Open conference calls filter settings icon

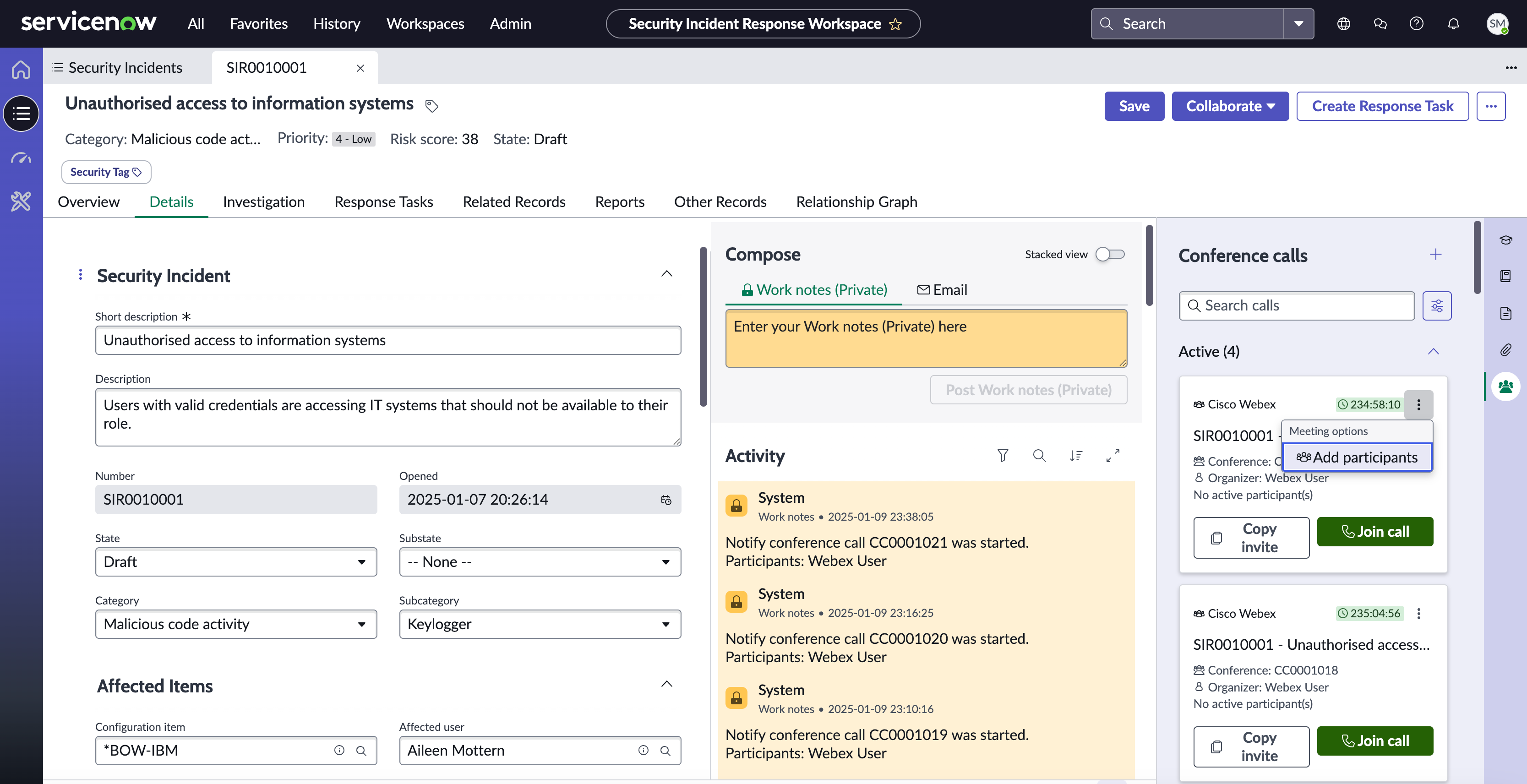pyautogui.click(x=1437, y=306)
